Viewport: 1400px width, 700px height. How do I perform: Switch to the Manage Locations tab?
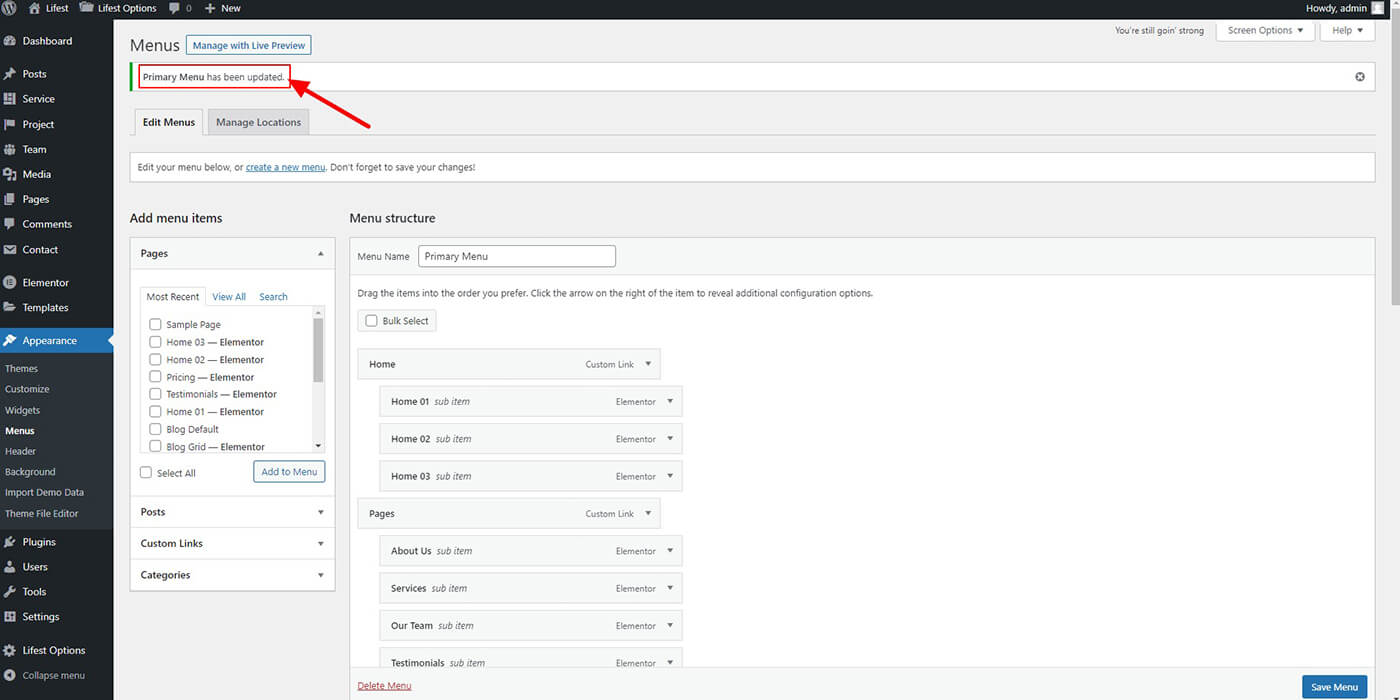coord(258,123)
